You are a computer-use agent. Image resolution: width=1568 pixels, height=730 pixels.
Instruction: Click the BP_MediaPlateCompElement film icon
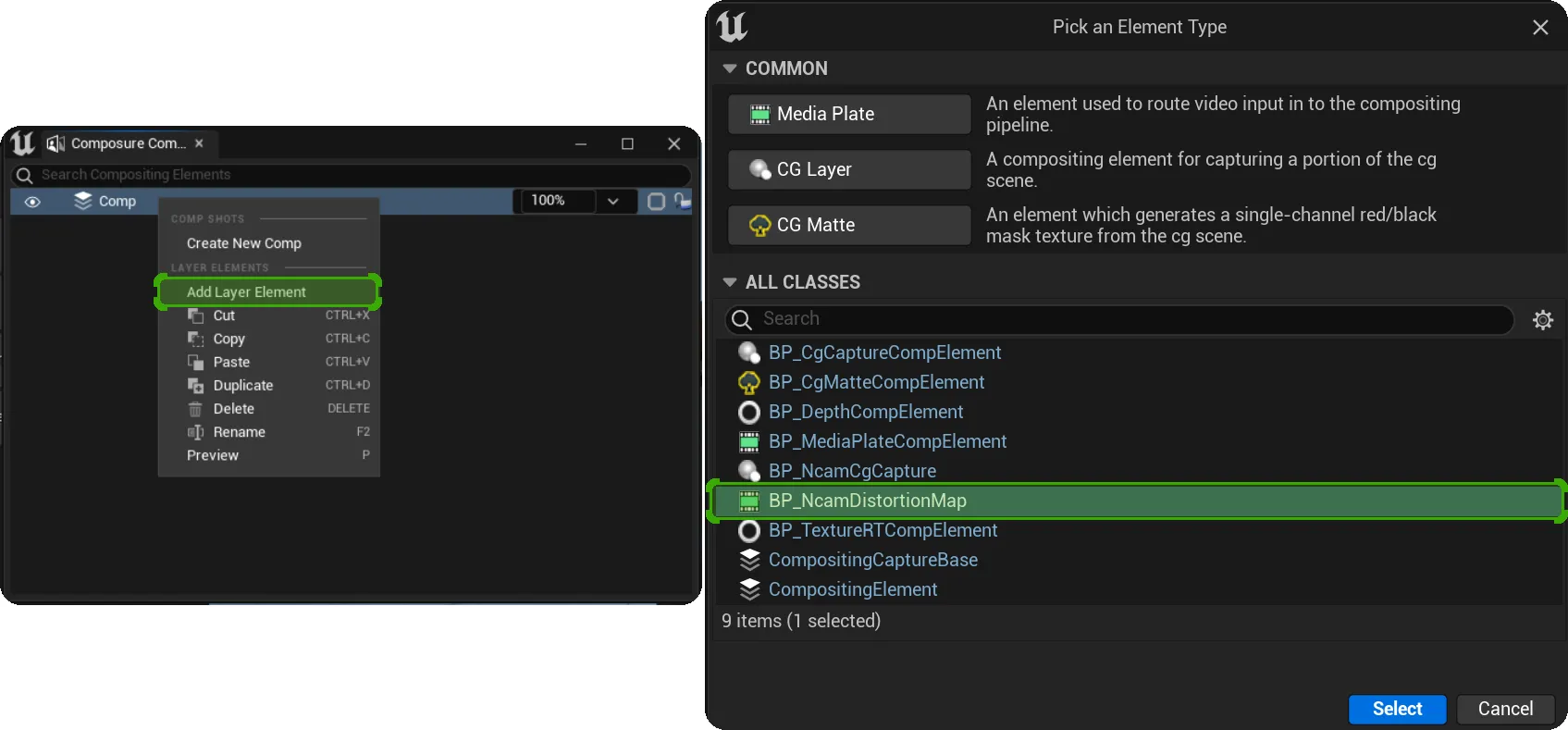click(x=749, y=441)
